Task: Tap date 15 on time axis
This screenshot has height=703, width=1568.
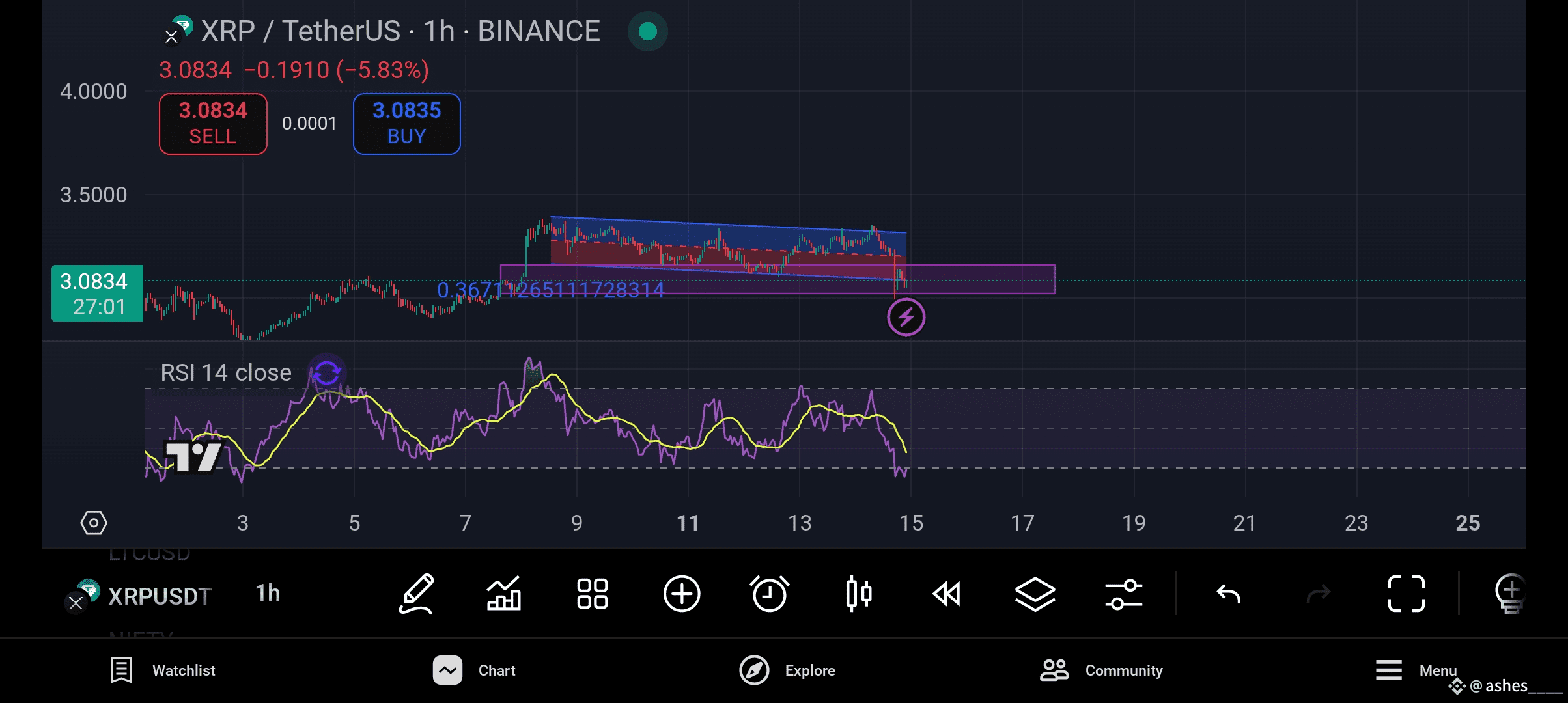Action: click(911, 523)
